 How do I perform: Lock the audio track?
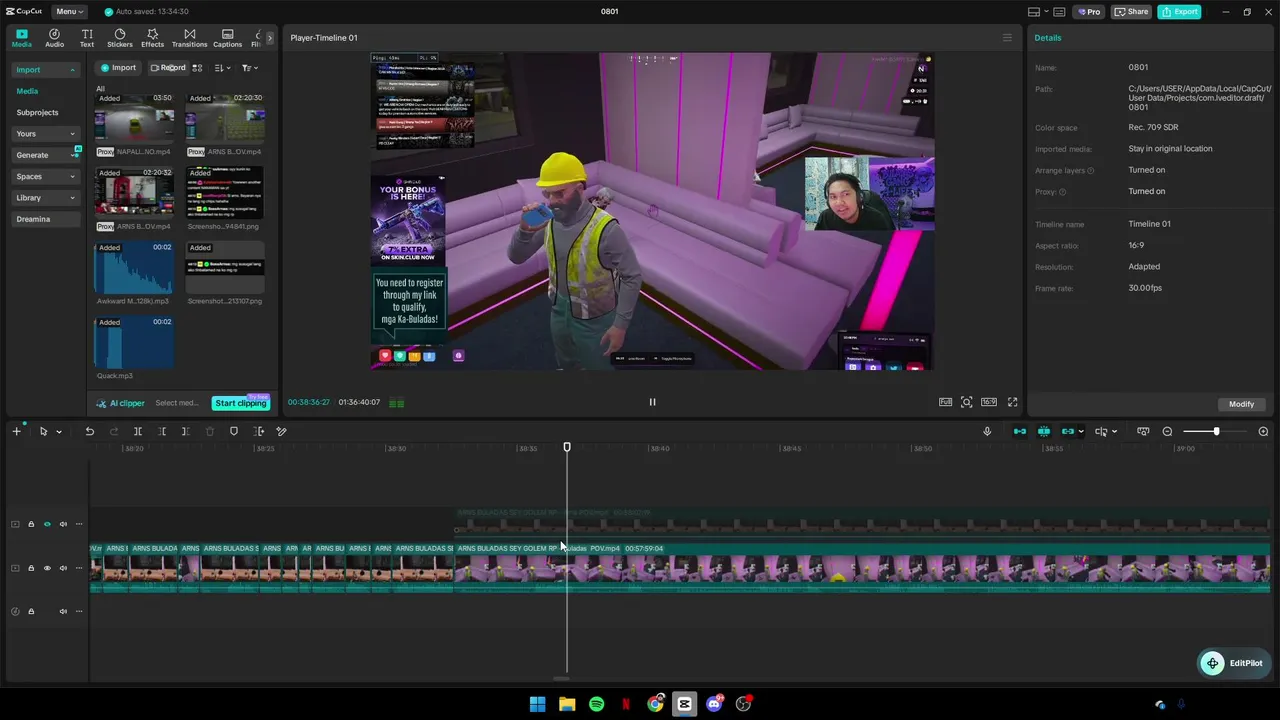point(31,611)
